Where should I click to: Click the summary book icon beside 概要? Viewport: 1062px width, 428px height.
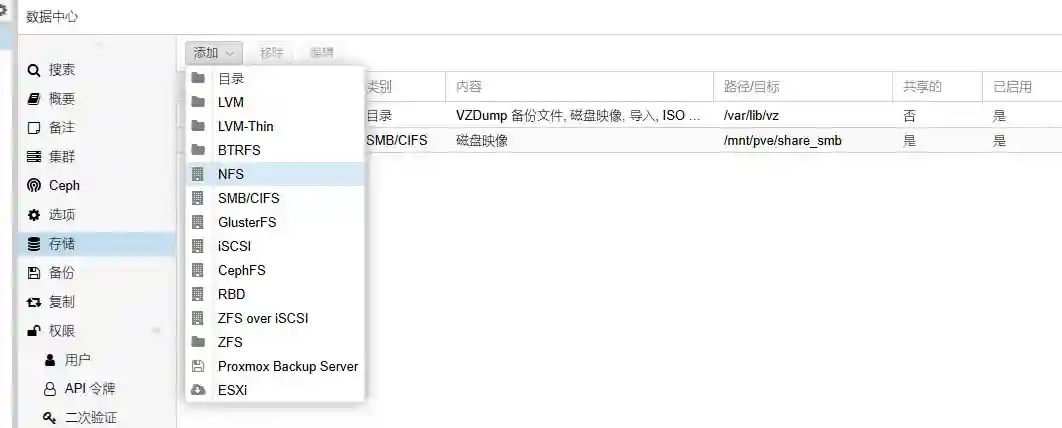(34, 99)
